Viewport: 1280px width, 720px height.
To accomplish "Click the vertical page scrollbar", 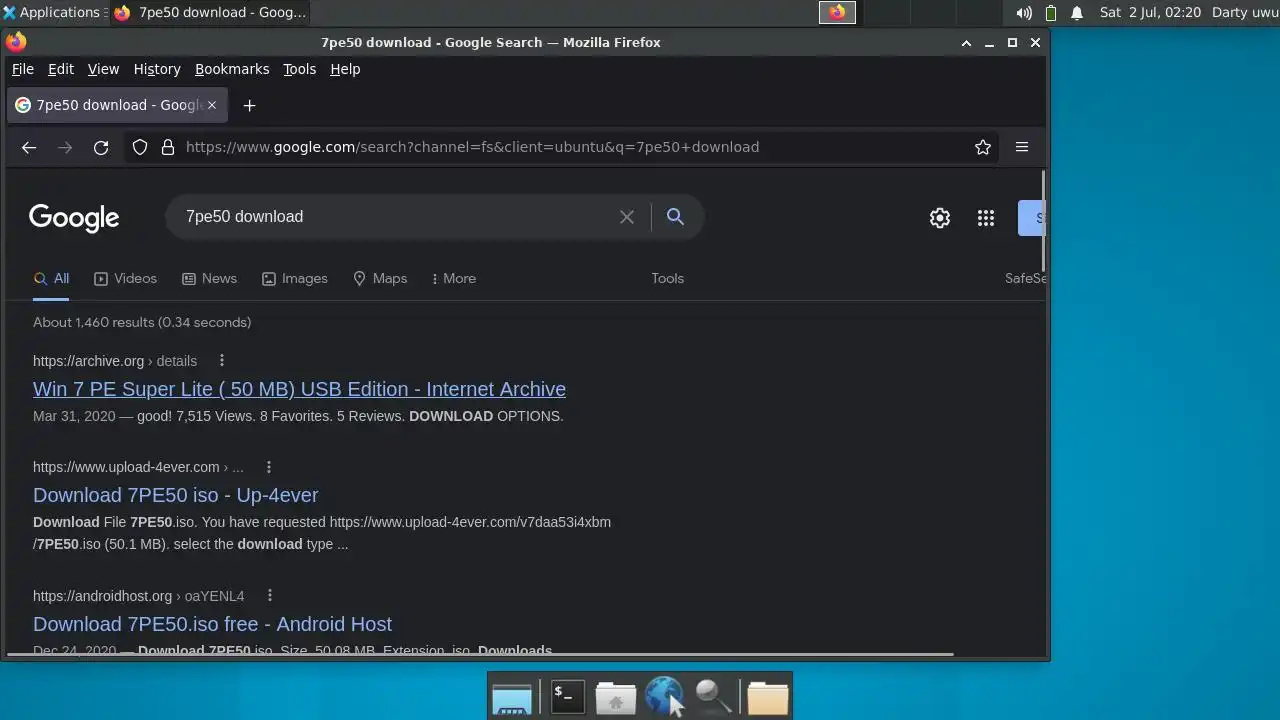I will [1043, 221].
